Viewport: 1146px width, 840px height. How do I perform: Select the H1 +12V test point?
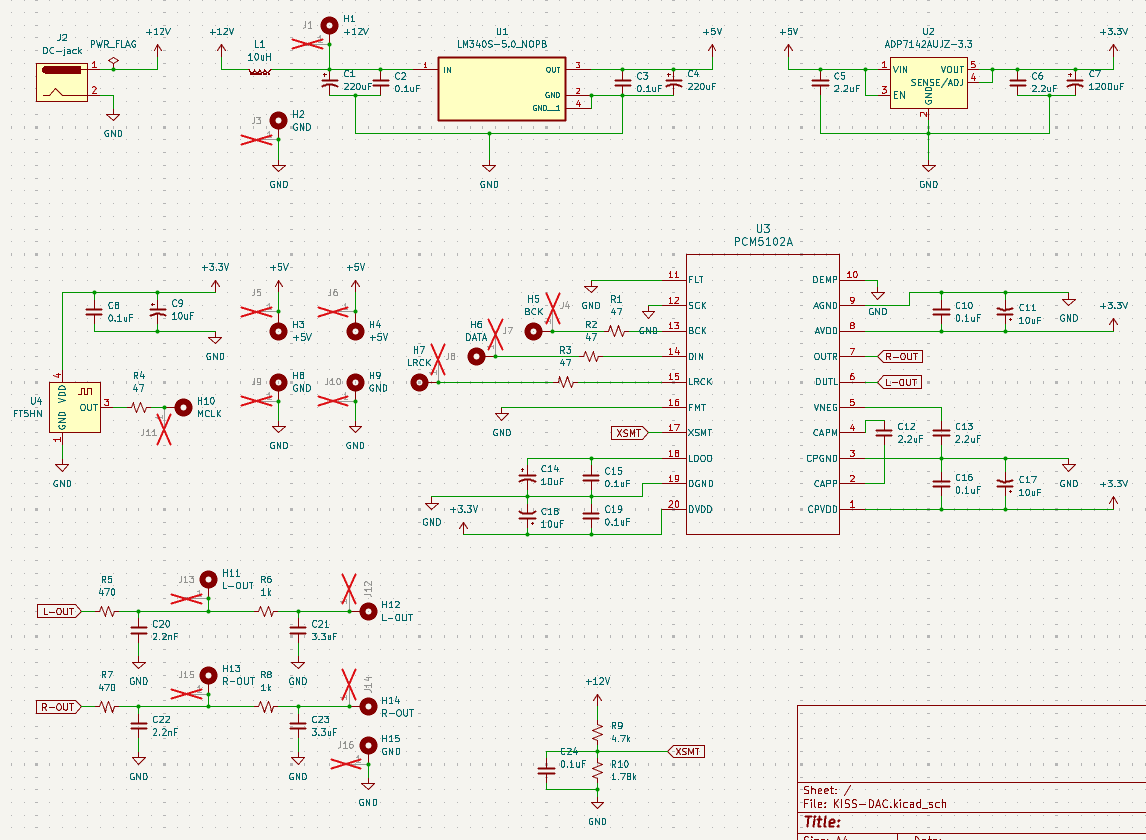point(330,26)
